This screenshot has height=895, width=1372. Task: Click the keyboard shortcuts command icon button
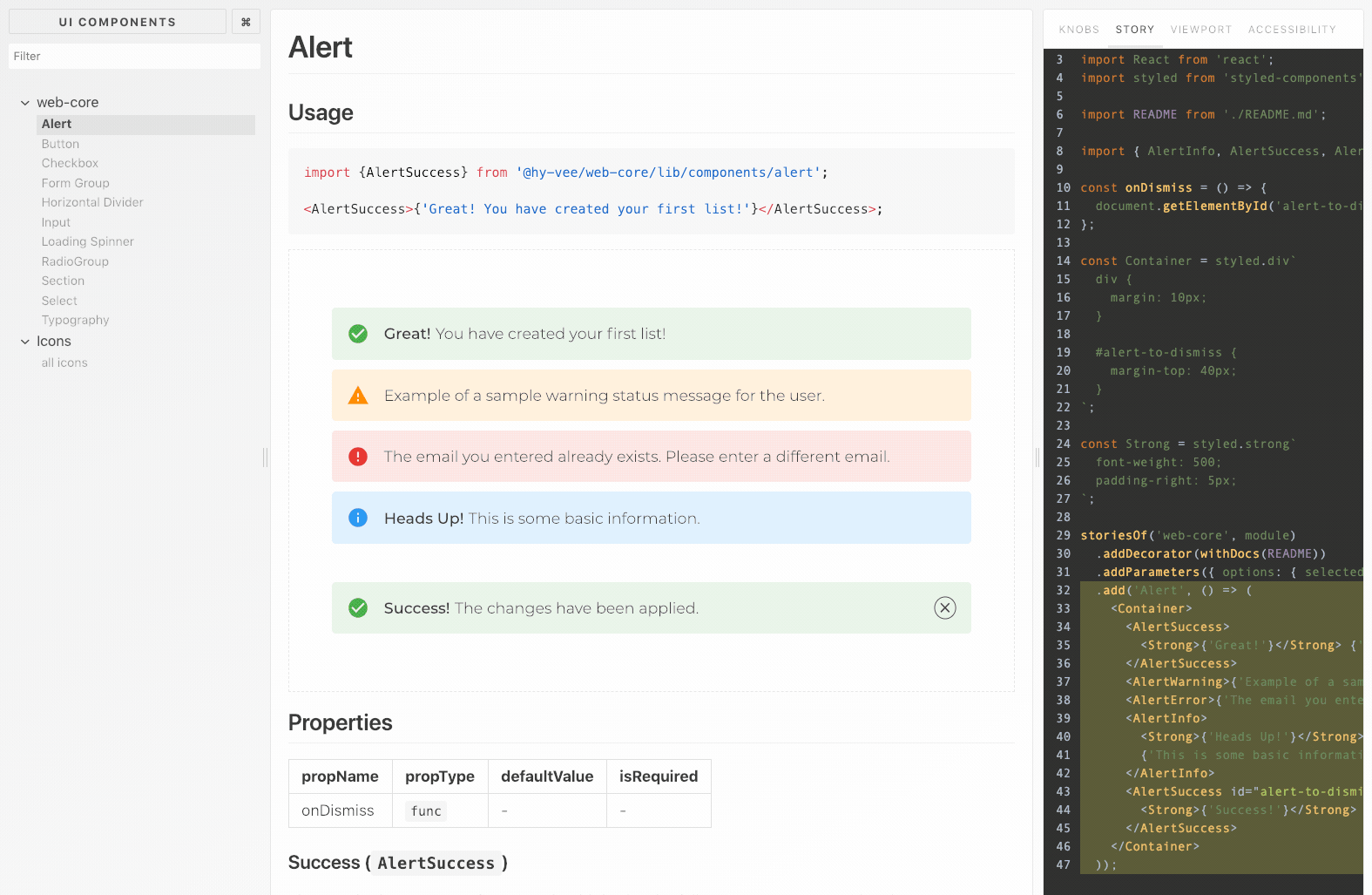click(246, 22)
